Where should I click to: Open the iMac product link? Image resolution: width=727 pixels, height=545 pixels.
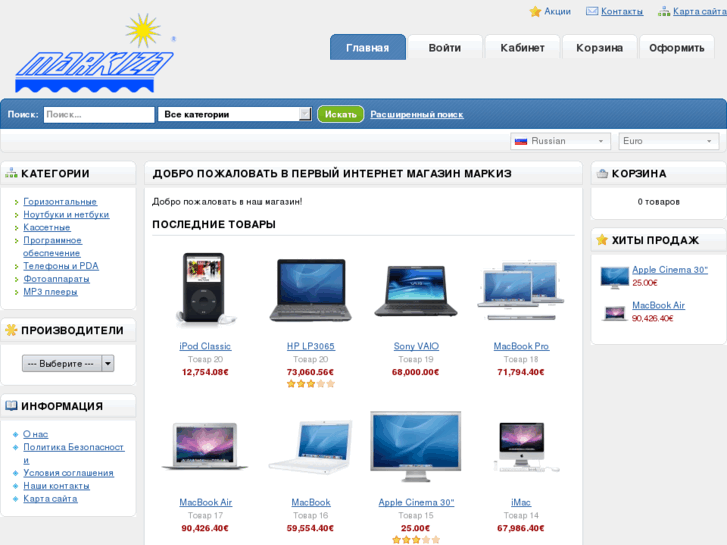521,502
